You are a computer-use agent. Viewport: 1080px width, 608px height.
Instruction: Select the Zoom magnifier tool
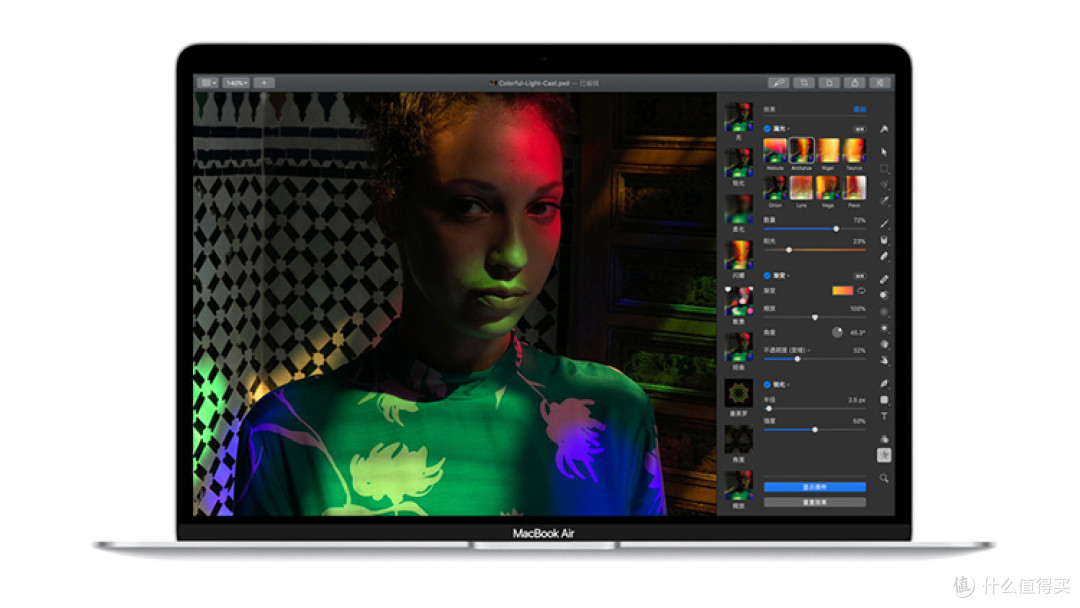tap(884, 478)
